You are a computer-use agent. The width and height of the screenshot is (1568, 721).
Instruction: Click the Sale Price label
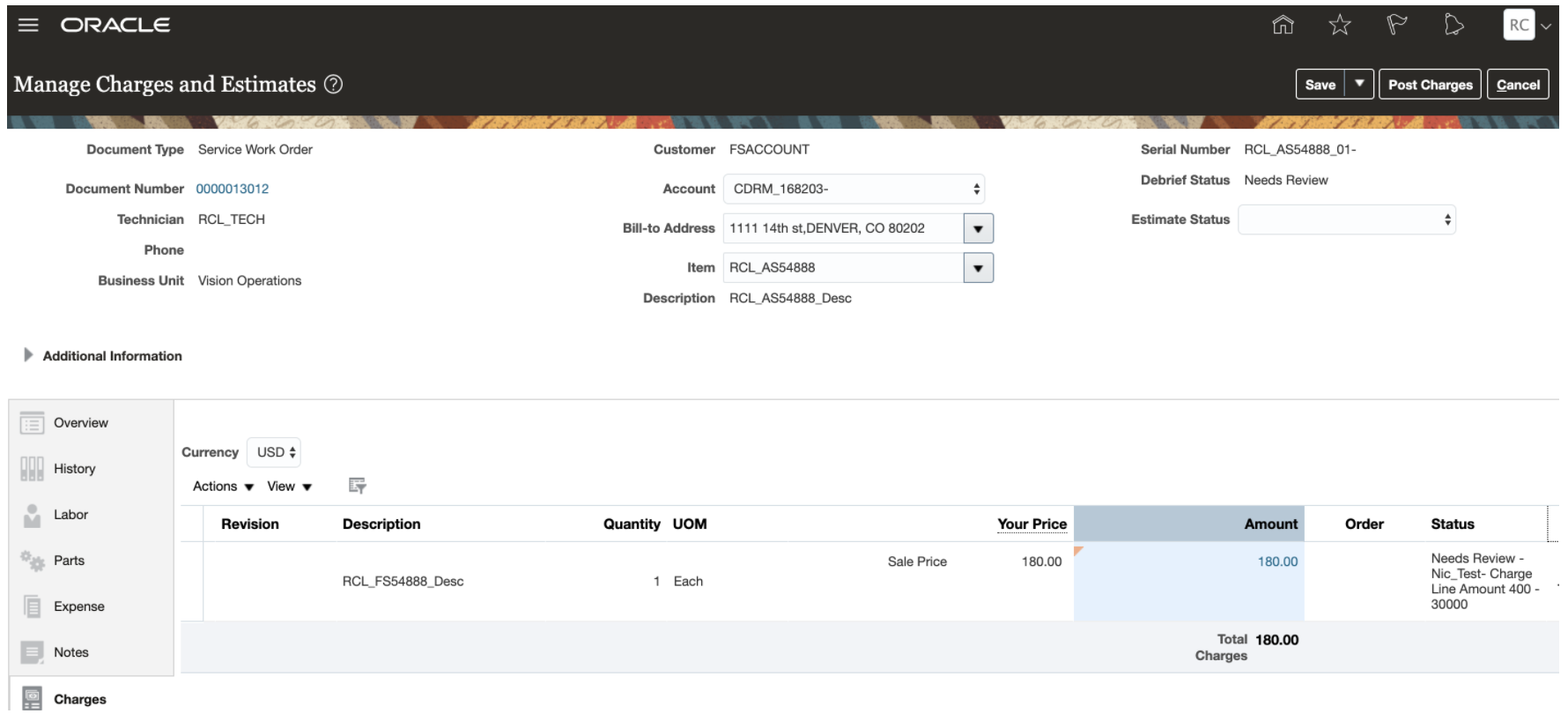click(917, 561)
